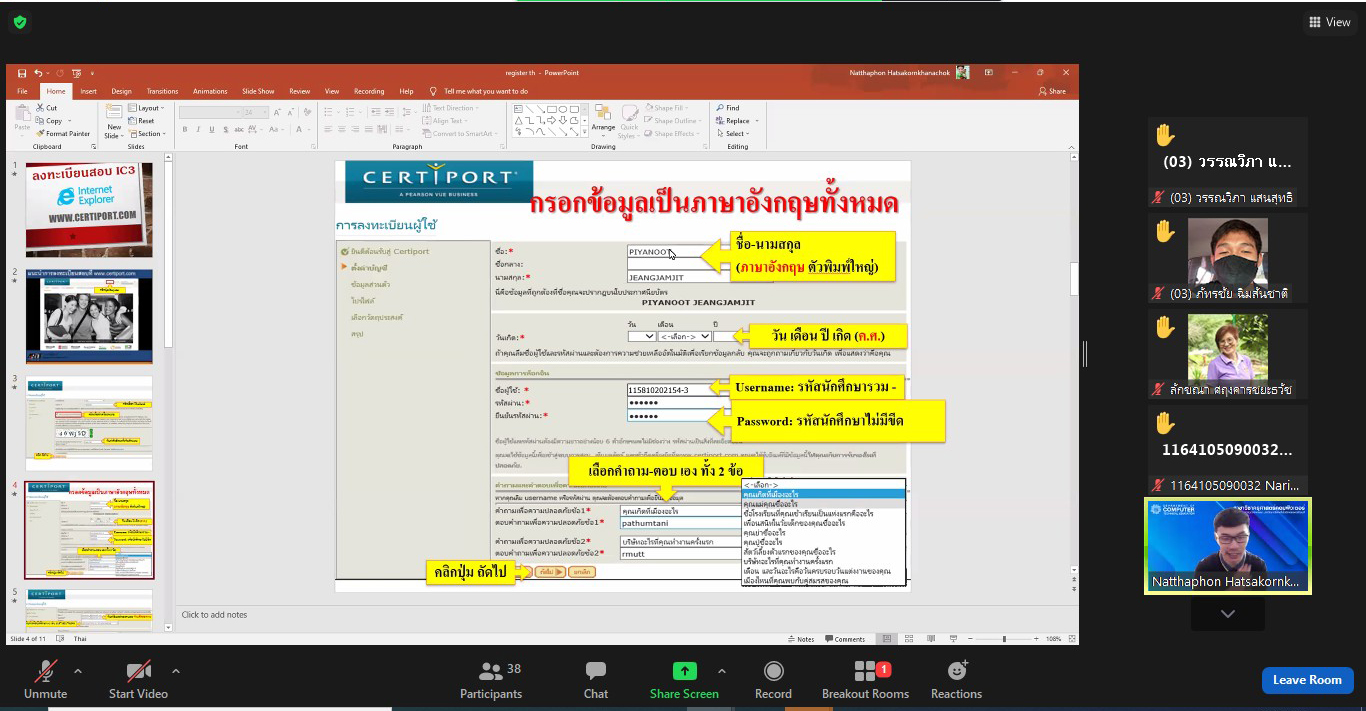Switch to Slide Sorter view icon
1366x711 pixels.
click(907, 639)
